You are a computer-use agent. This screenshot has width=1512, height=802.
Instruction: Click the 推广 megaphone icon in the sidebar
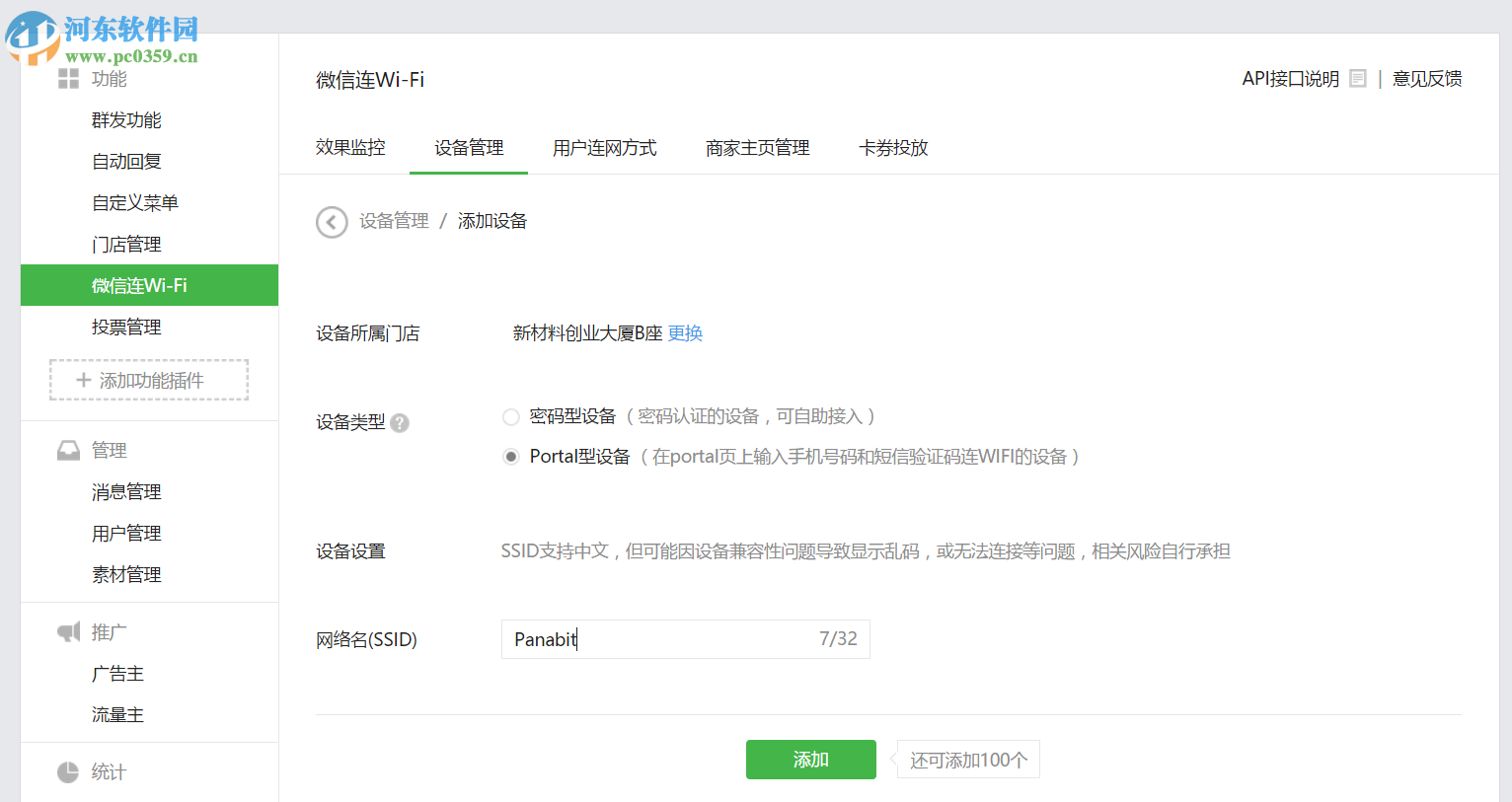(x=67, y=631)
